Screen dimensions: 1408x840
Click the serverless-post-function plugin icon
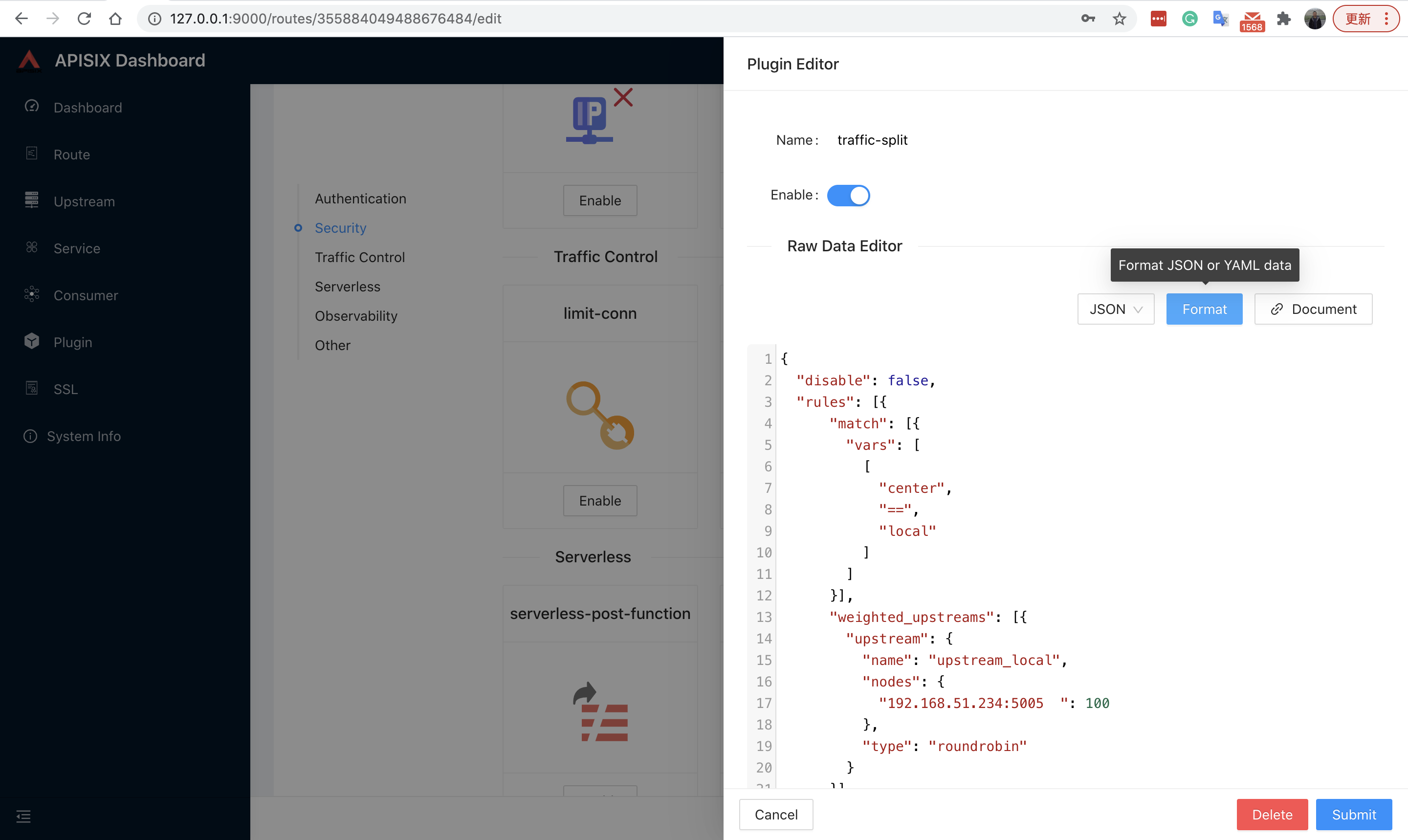[600, 711]
